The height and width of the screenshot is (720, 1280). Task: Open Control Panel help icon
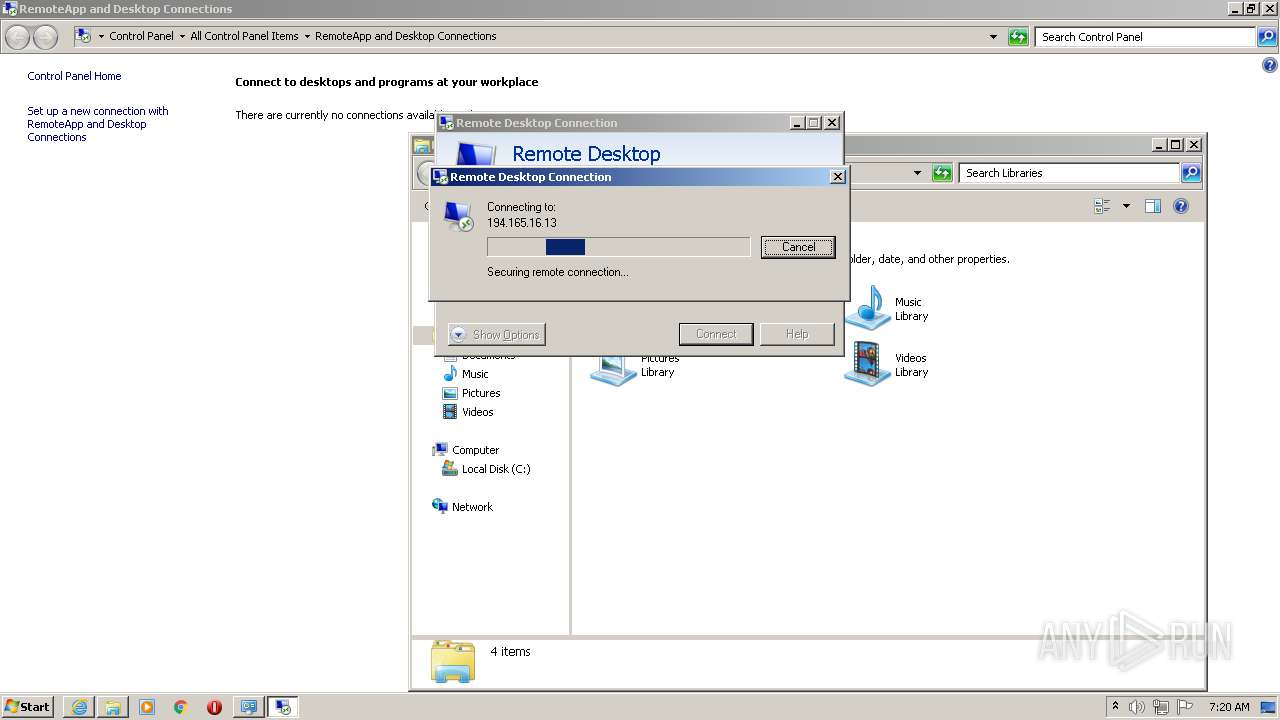pos(1270,66)
